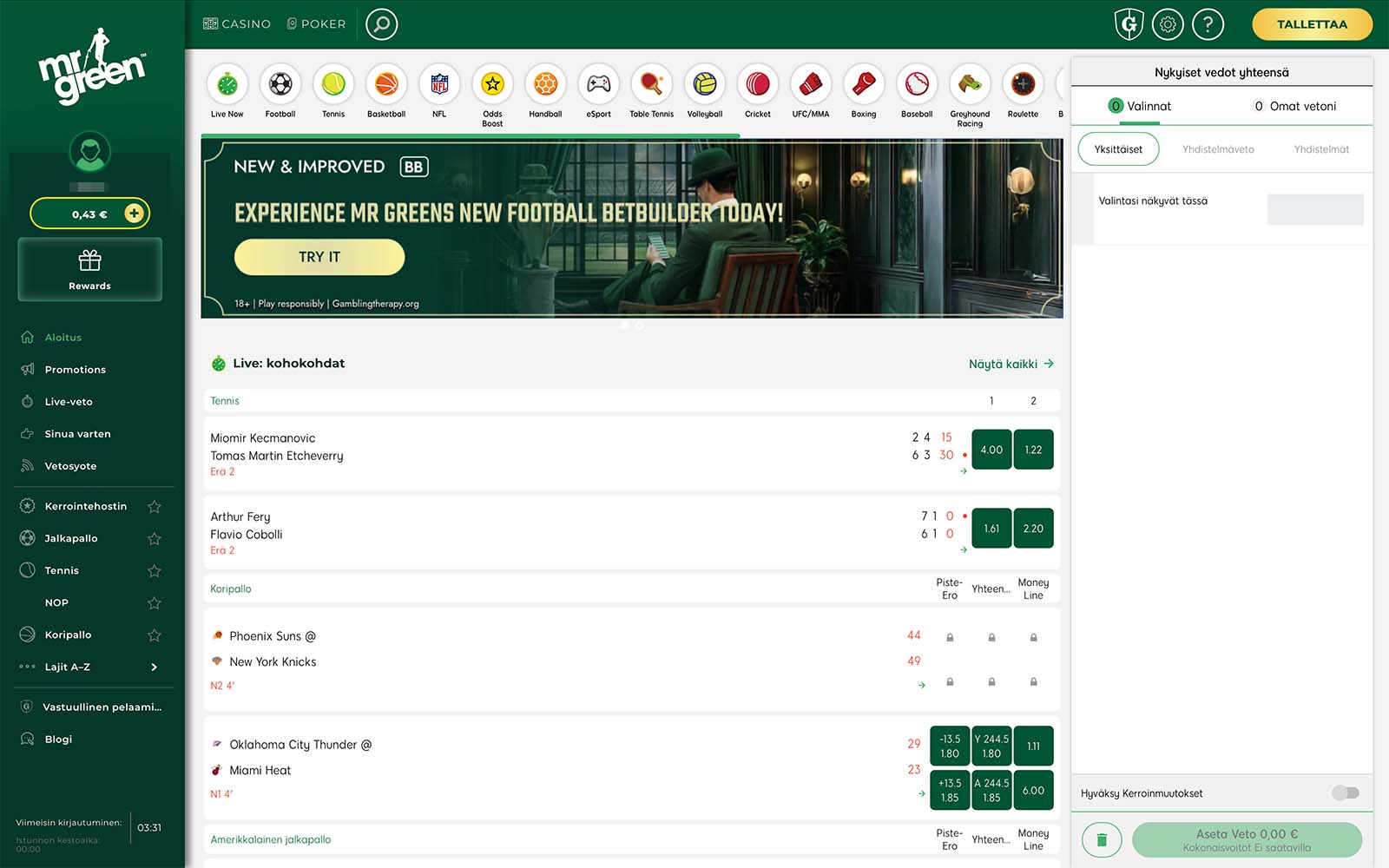Viewport: 1389px width, 868px height.
Task: Open the help question mark icon
Action: 1208,24
